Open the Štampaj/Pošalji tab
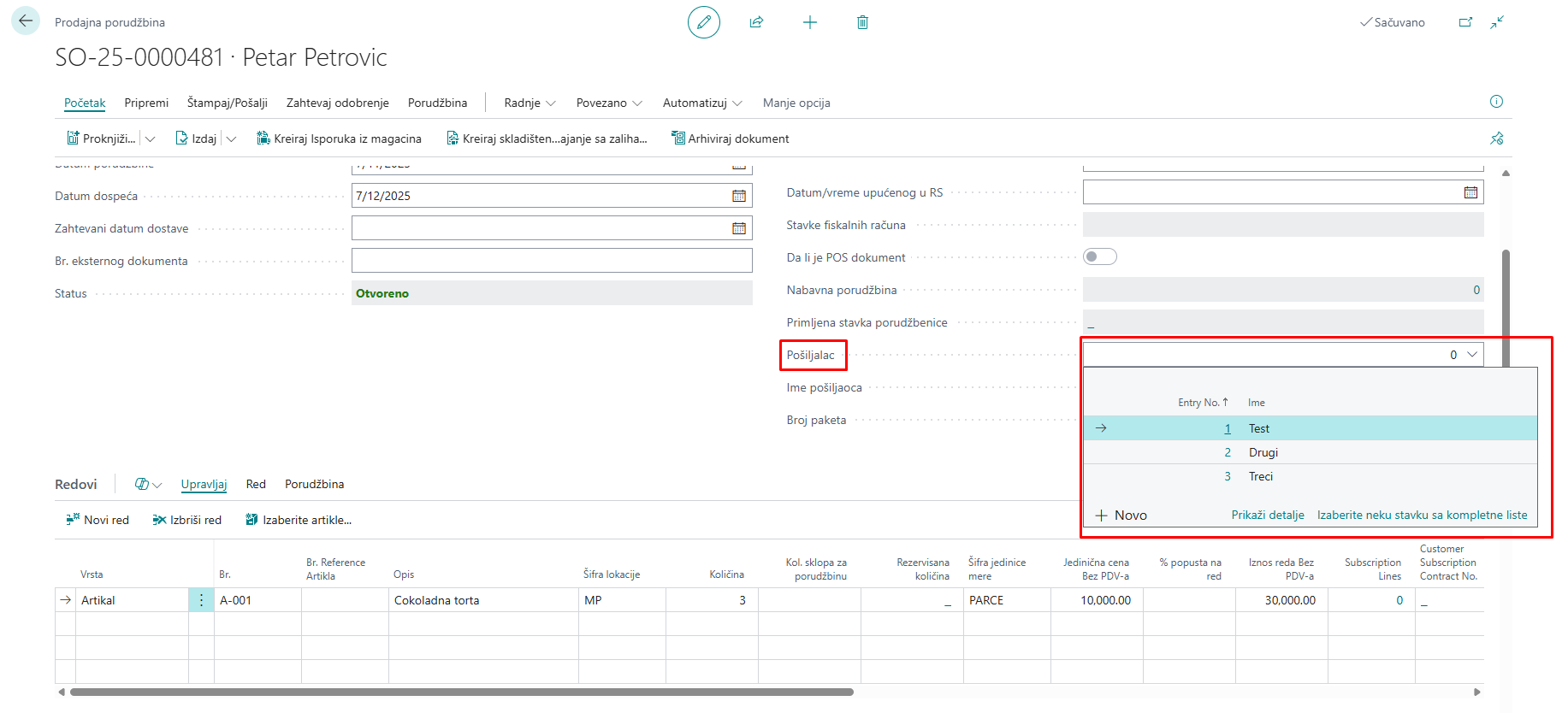This screenshot has width=1568, height=713. [x=228, y=103]
